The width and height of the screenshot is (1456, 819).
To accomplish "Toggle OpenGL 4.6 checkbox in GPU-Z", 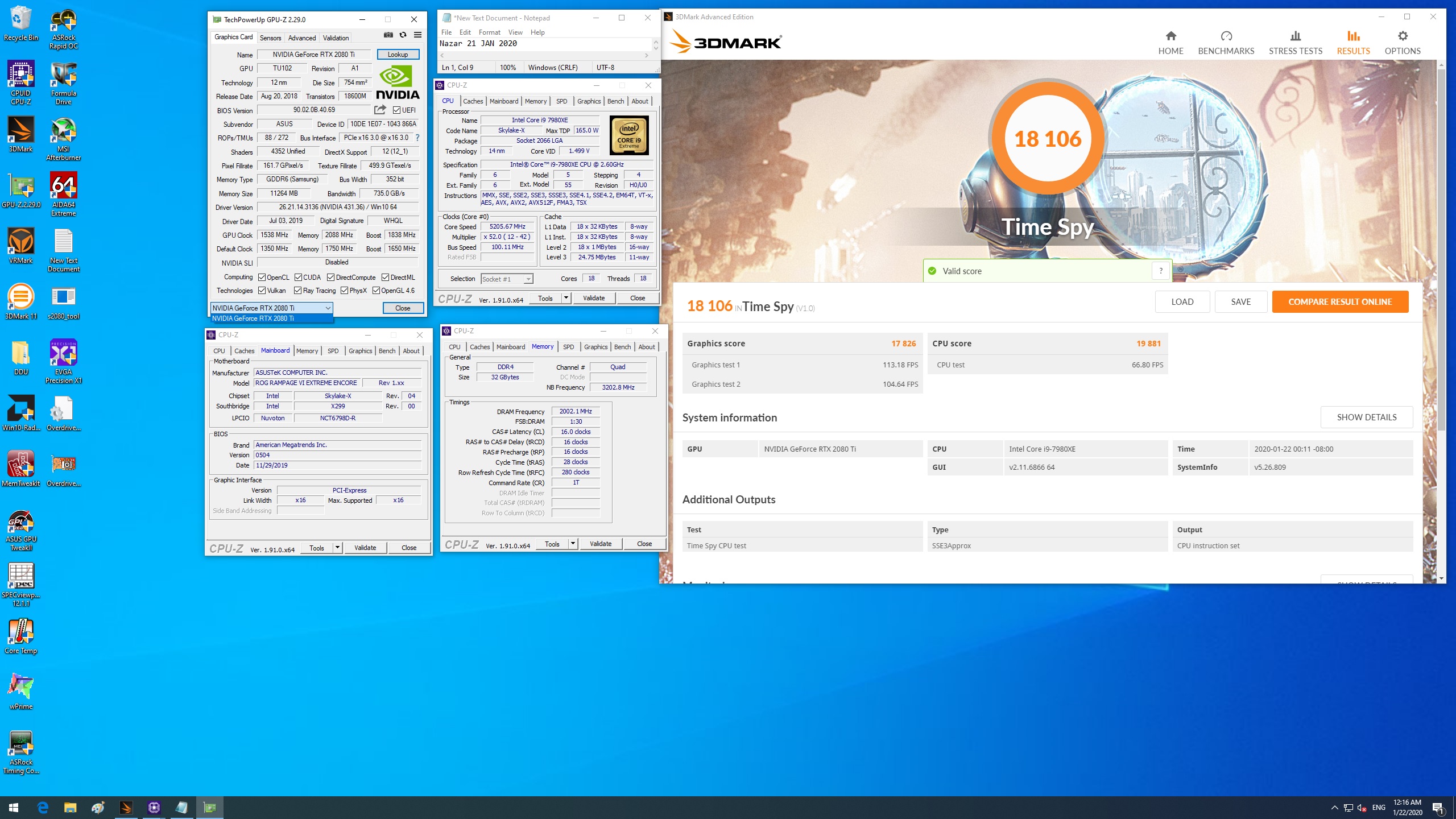I will coord(376,290).
